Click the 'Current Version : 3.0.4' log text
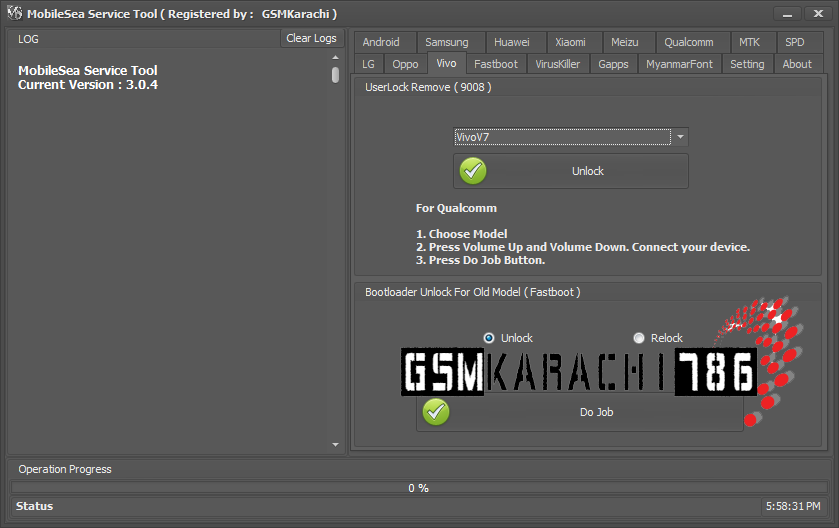The image size is (839, 528). pos(88,85)
